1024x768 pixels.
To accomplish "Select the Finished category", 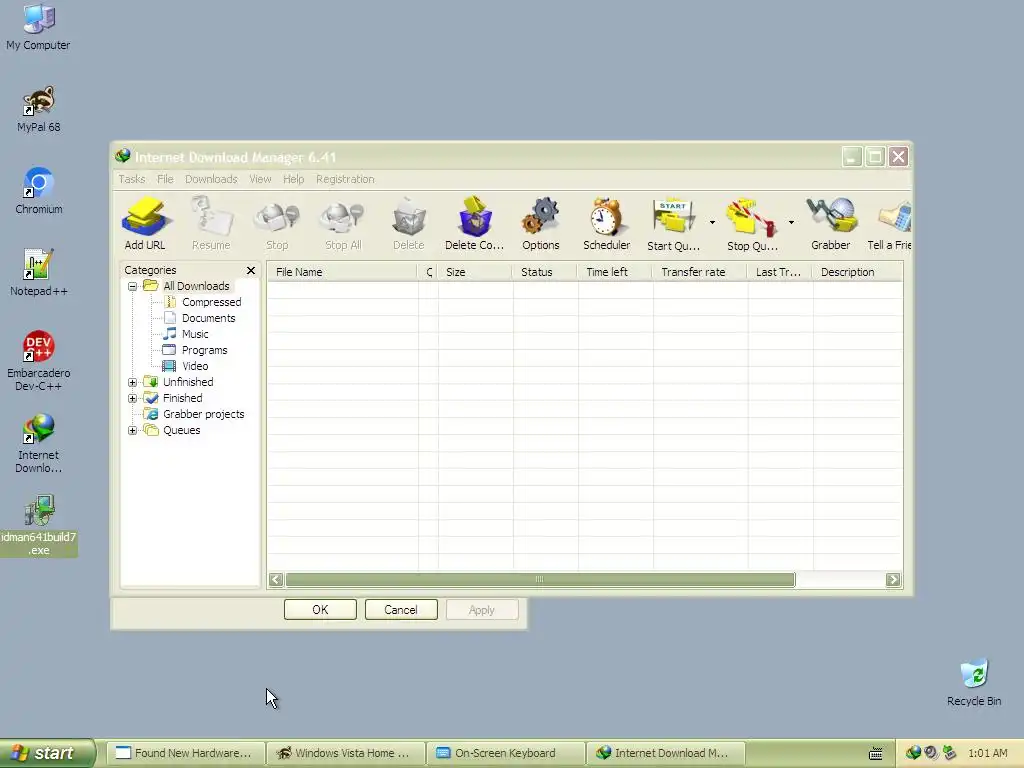I will pos(182,398).
